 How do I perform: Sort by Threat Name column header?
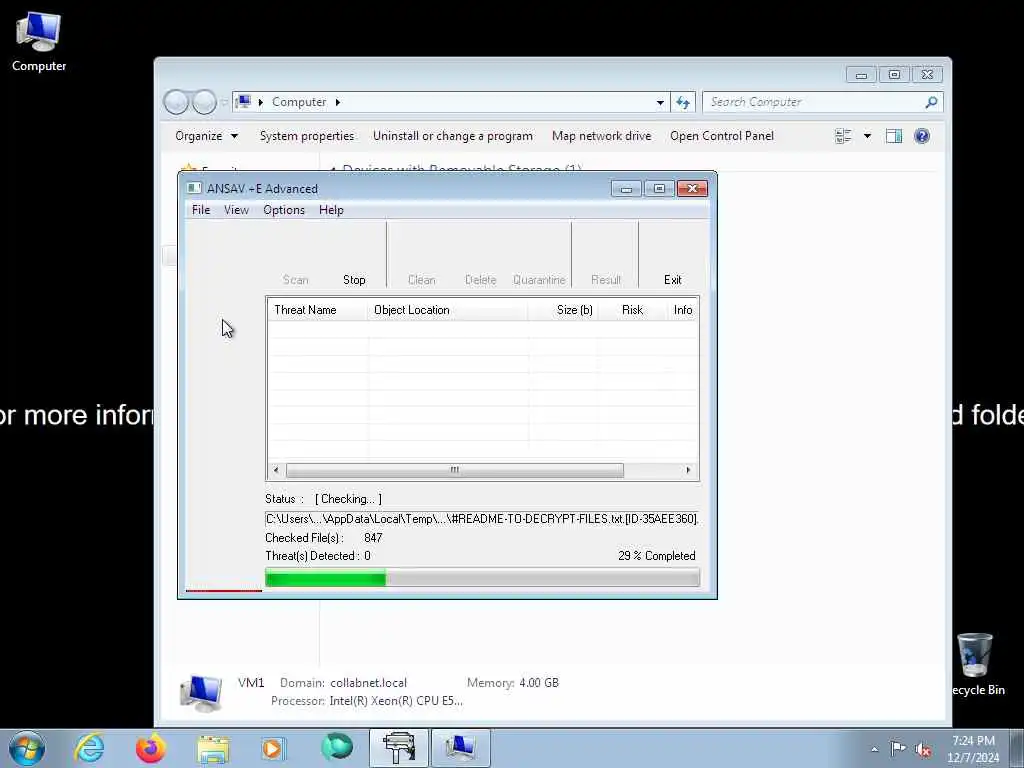[317, 310]
